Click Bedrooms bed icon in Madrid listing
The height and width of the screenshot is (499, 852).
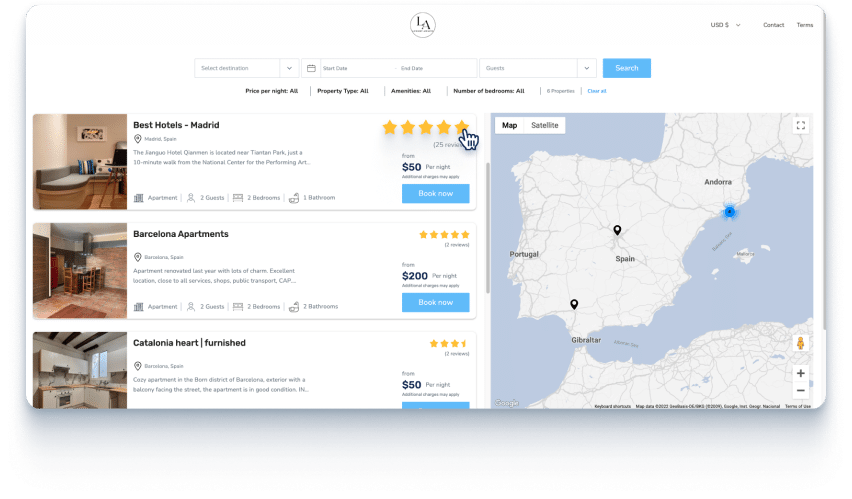click(x=237, y=198)
